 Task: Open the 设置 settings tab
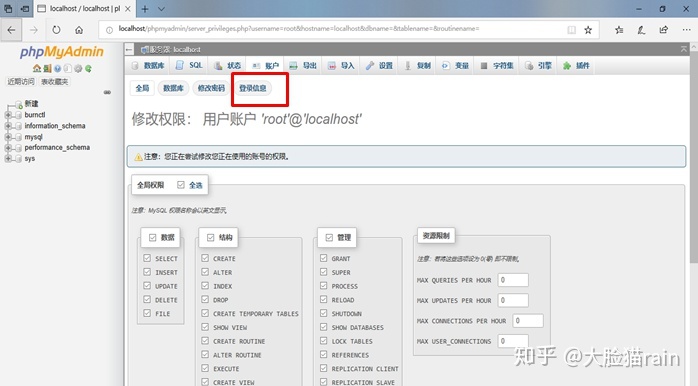coord(379,65)
